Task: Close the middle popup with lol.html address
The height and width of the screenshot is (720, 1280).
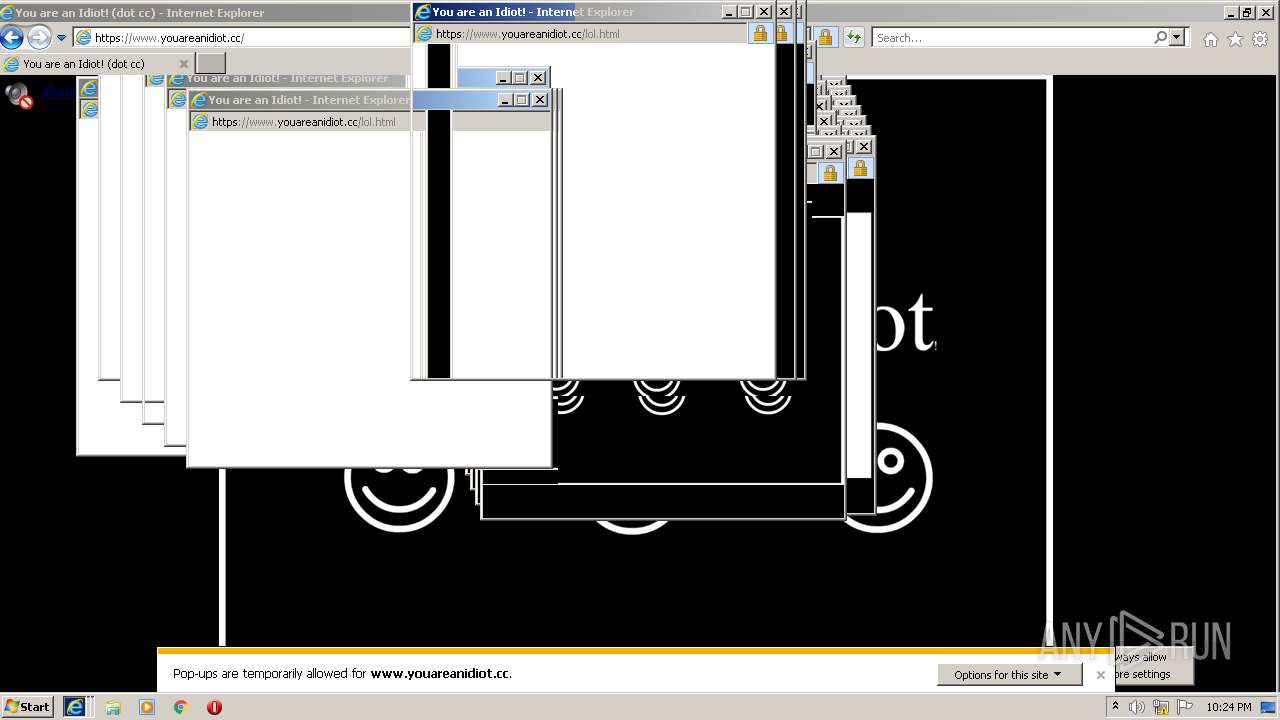Action: 540,100
